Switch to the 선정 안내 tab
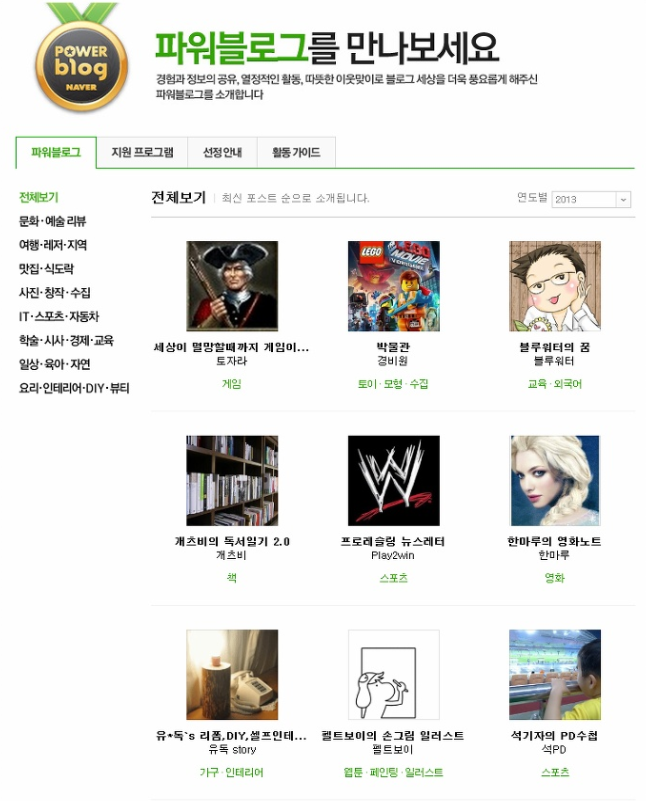Viewport: 646px width, 801px height. [x=222, y=152]
